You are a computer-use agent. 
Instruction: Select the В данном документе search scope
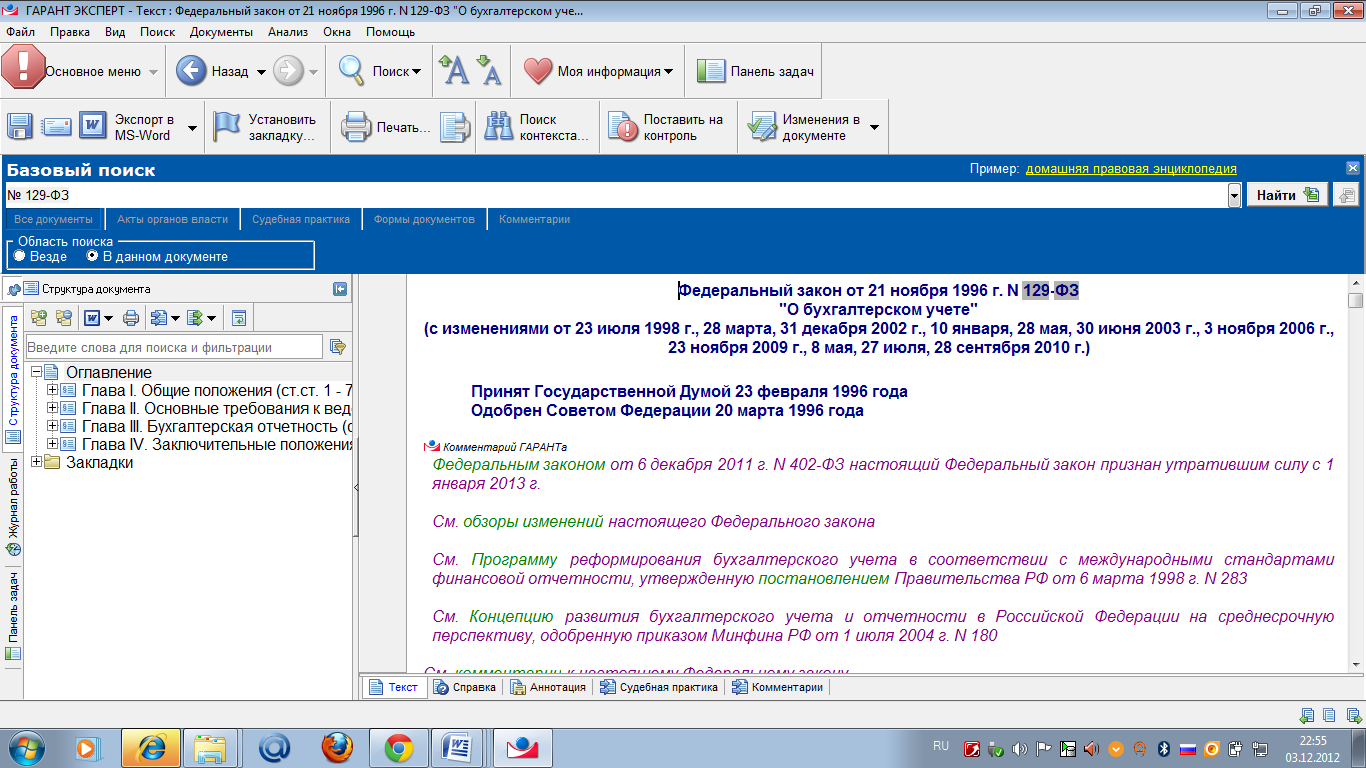coord(93,256)
